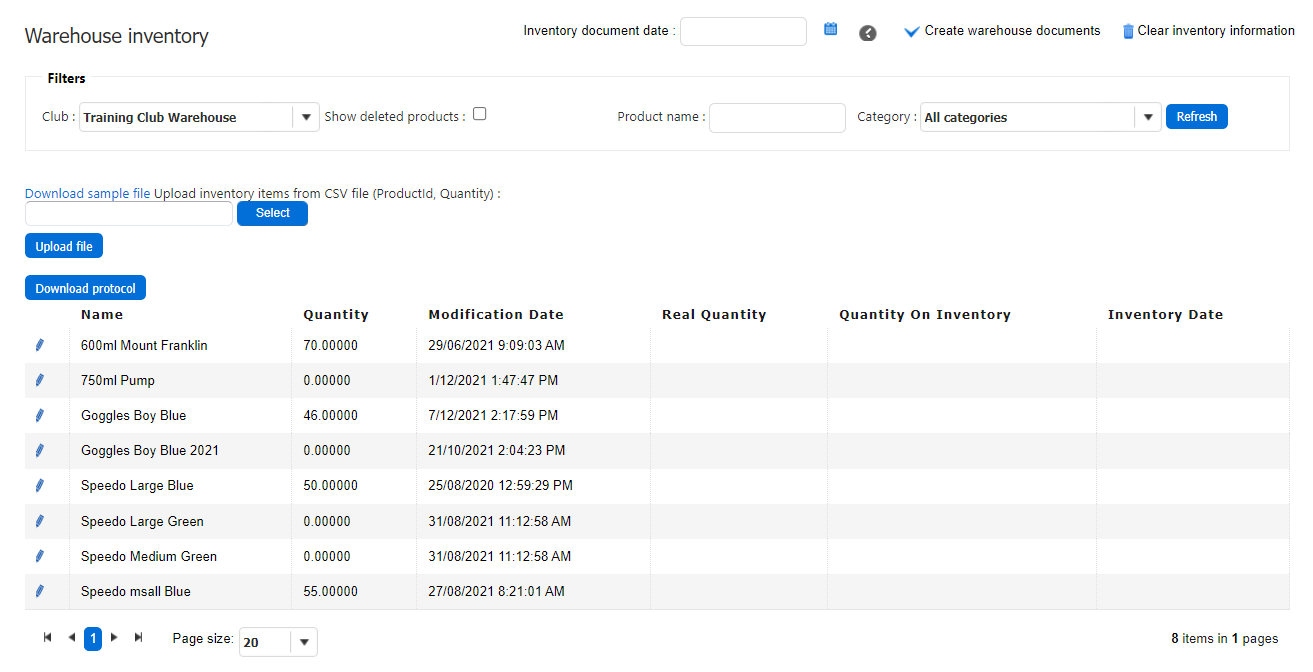The height and width of the screenshot is (672, 1313).
Task: Open the inventory document date calendar picker
Action: point(830,30)
